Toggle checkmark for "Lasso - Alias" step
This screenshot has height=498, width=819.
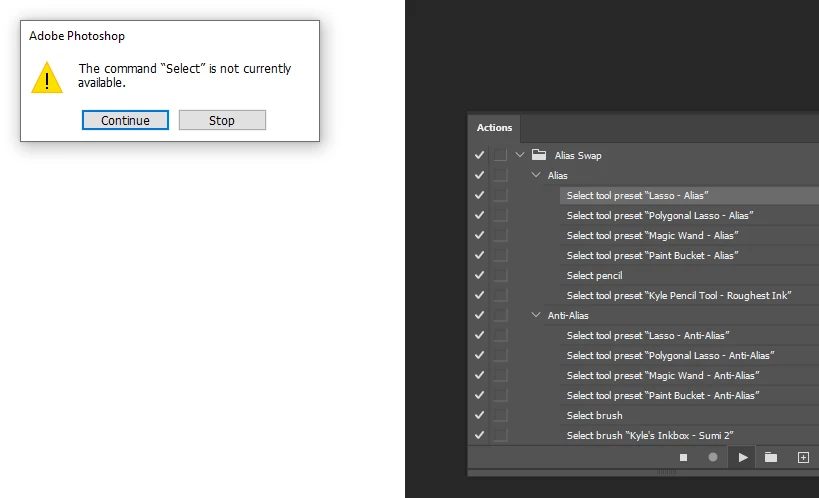coord(479,195)
